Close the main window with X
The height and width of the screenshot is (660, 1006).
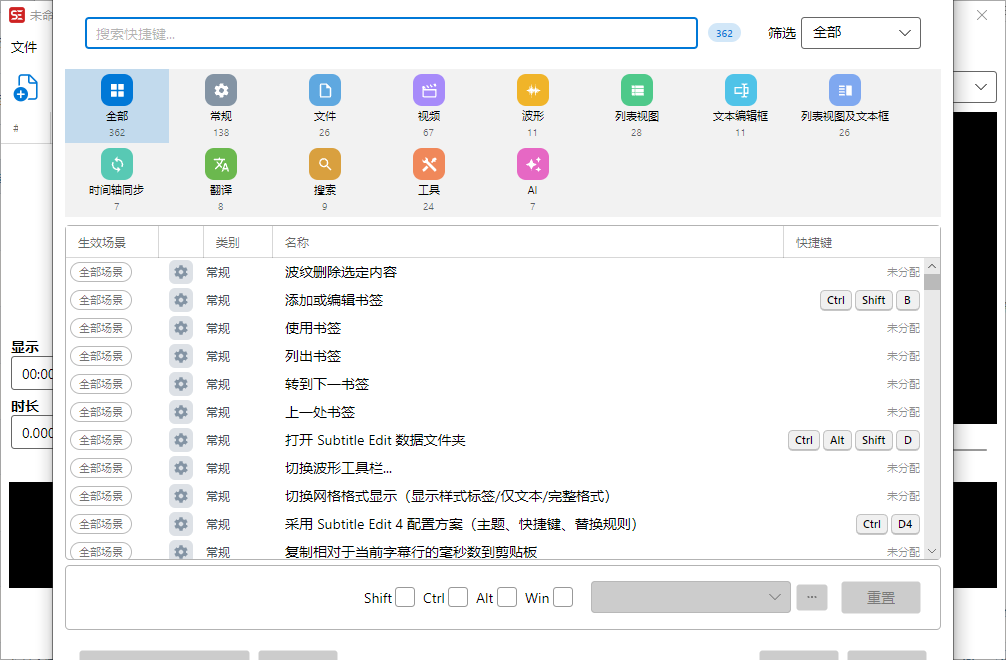tap(982, 15)
